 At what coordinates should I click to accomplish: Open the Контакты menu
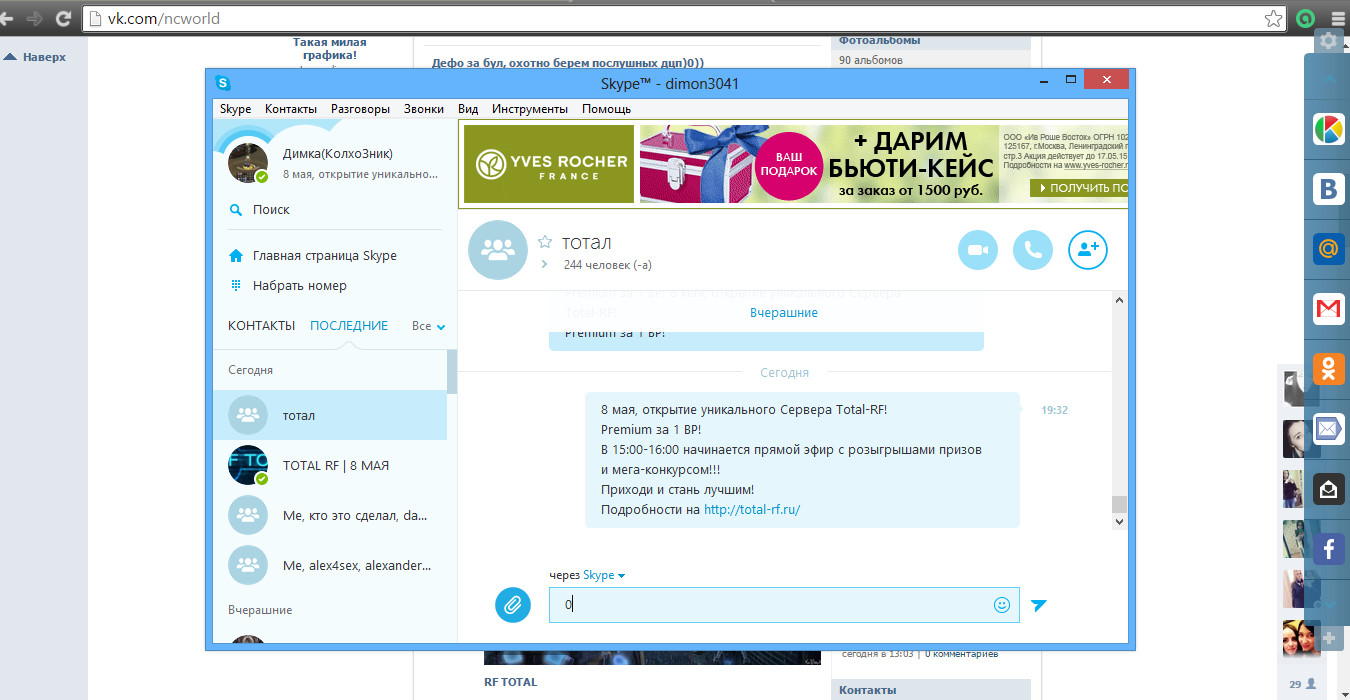click(x=291, y=109)
